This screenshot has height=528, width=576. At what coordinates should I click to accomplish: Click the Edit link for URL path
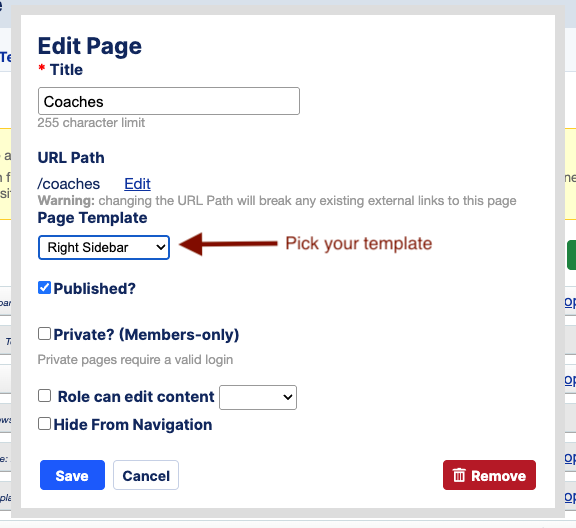point(137,184)
